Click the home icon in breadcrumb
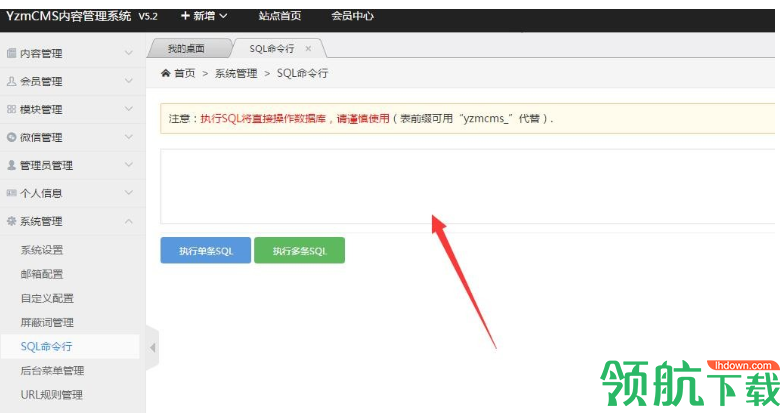 [166, 73]
